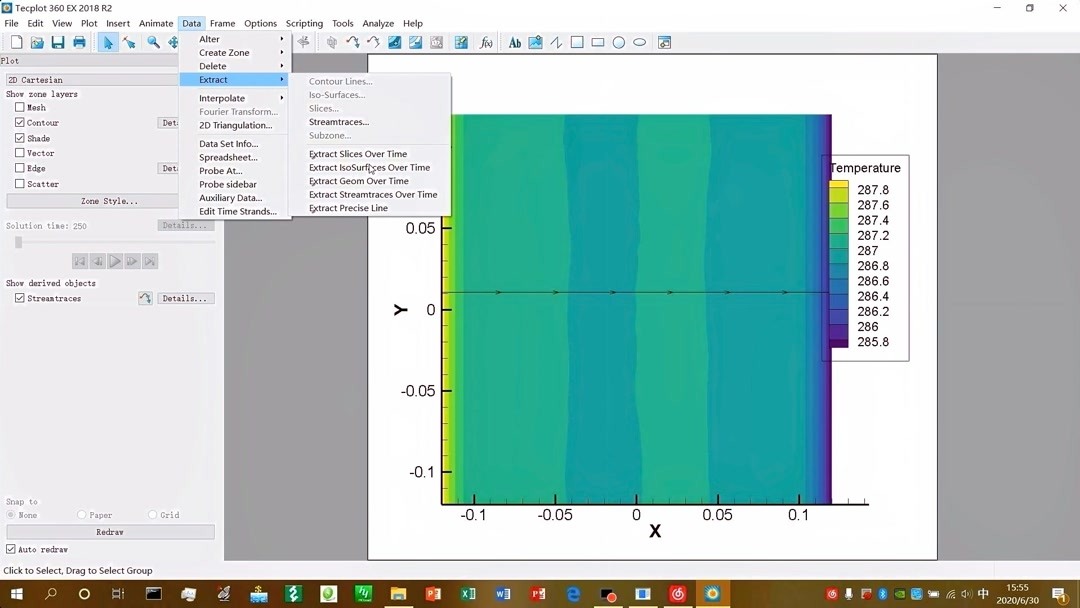Select Extract Slices Over Time
Image resolution: width=1080 pixels, height=608 pixels.
357,154
